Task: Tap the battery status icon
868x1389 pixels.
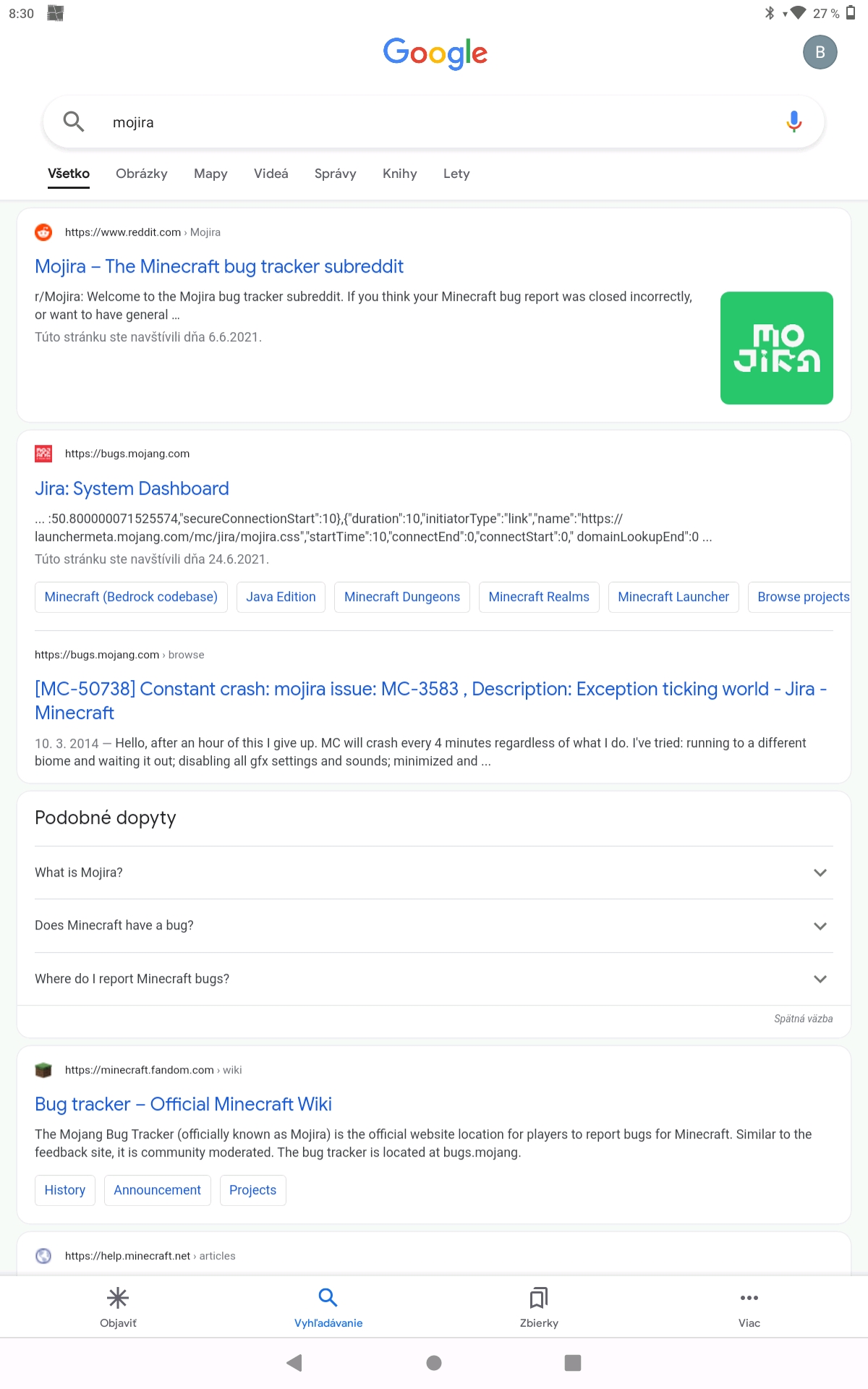Action: tap(851, 13)
